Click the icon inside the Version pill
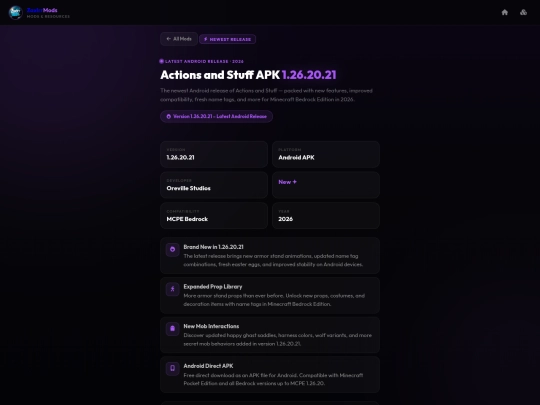This screenshot has height=405, width=540. (168, 116)
